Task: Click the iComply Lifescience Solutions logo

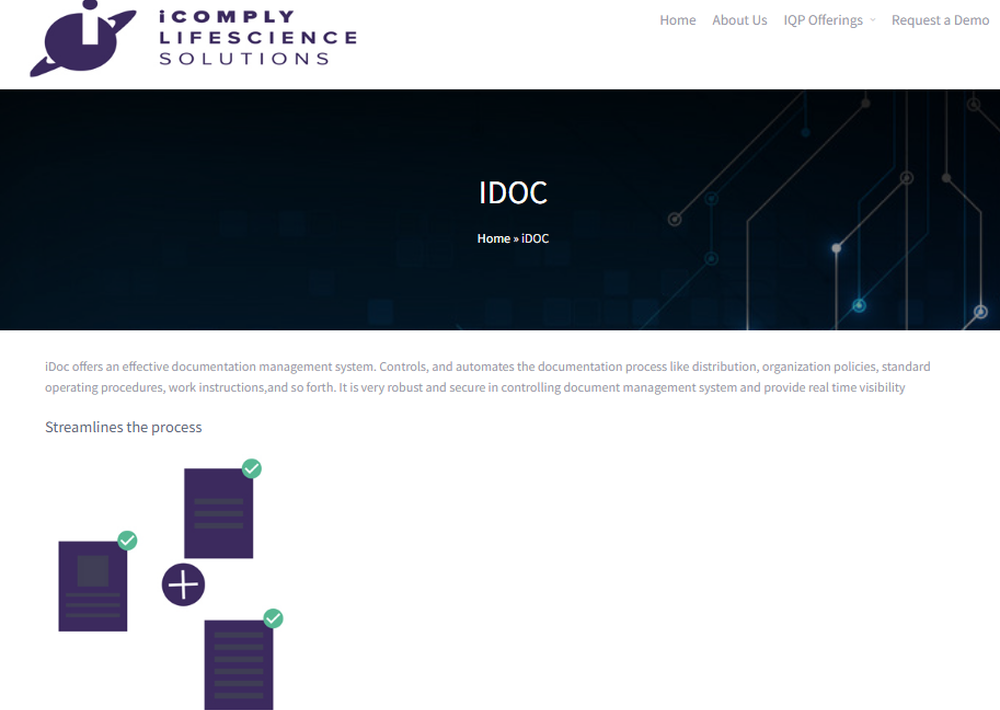Action: coord(193,39)
